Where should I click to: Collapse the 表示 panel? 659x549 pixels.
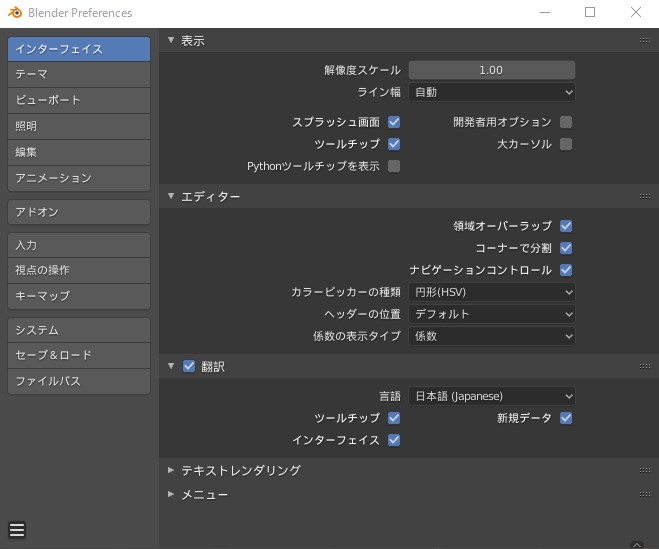tap(171, 40)
